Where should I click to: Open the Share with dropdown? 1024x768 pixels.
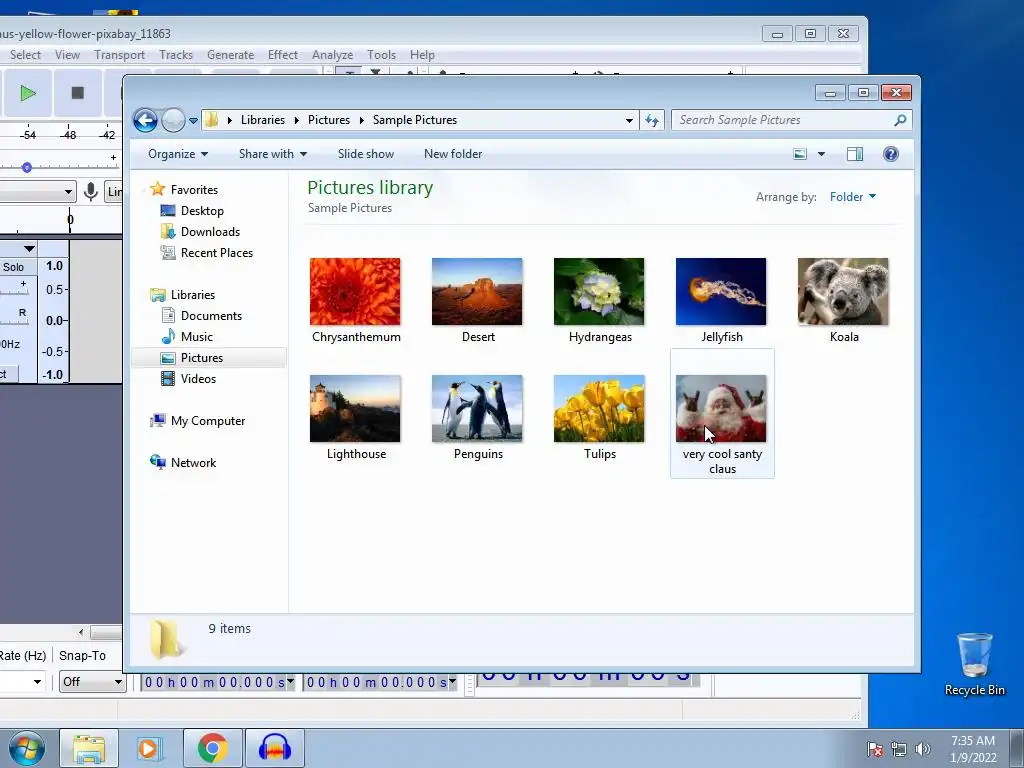click(272, 154)
